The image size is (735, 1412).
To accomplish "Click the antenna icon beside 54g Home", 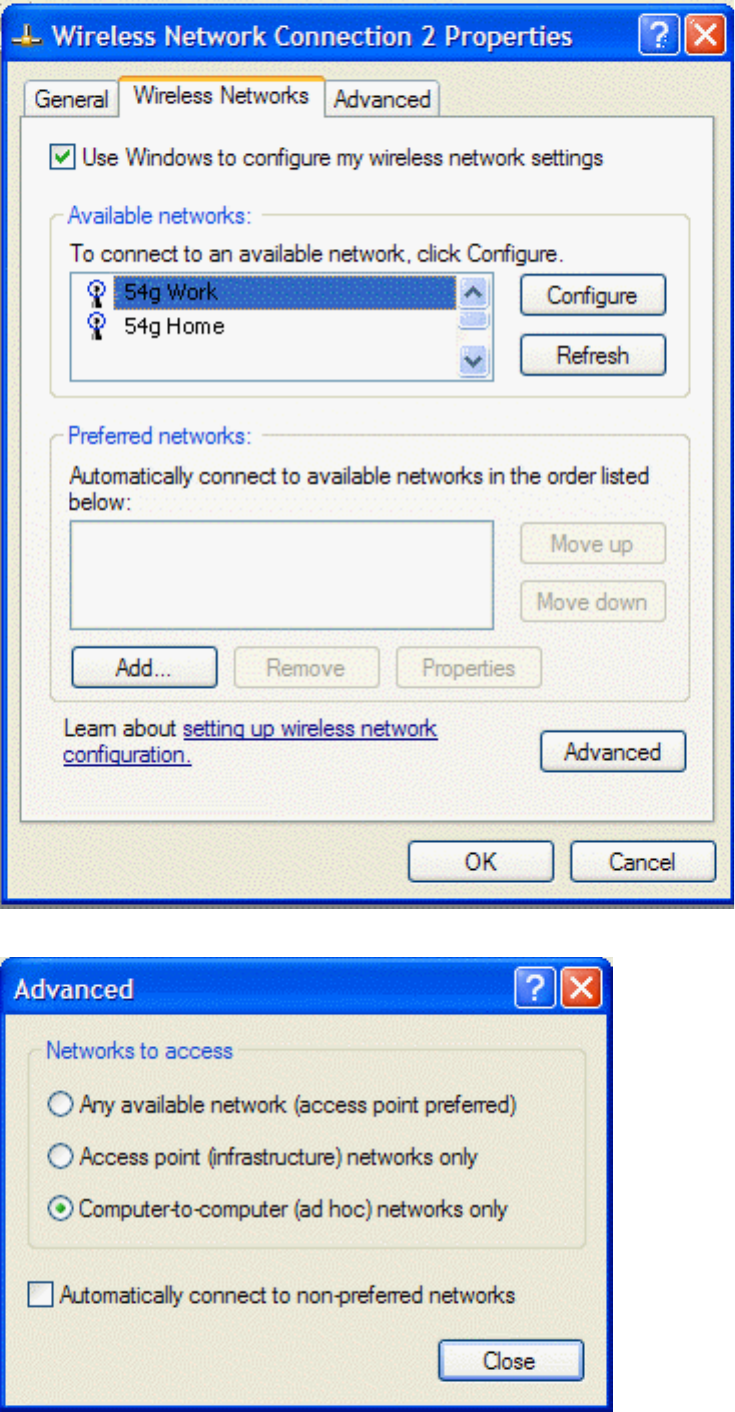I will [97, 326].
